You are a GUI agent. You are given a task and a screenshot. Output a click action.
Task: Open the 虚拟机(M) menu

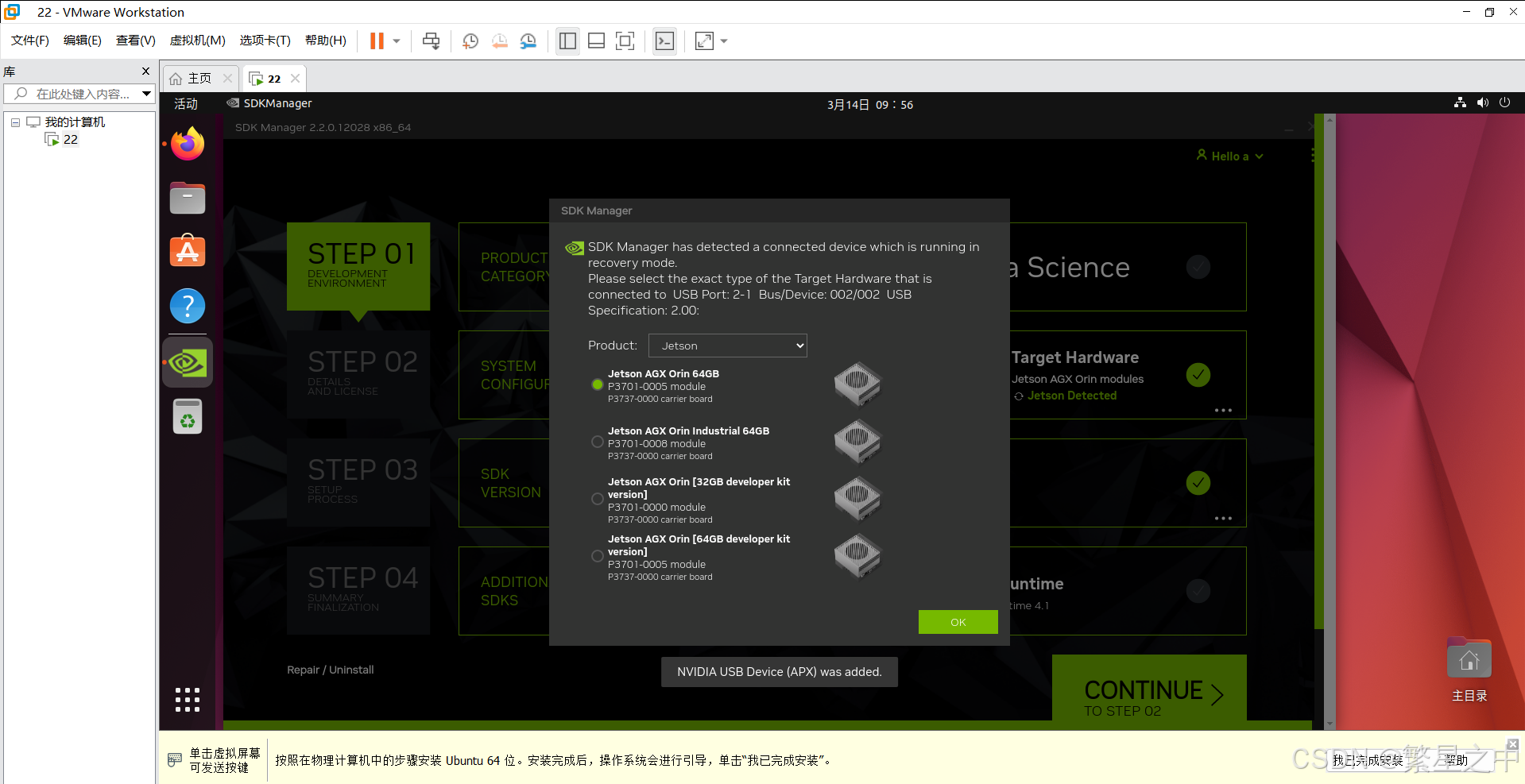tap(197, 41)
